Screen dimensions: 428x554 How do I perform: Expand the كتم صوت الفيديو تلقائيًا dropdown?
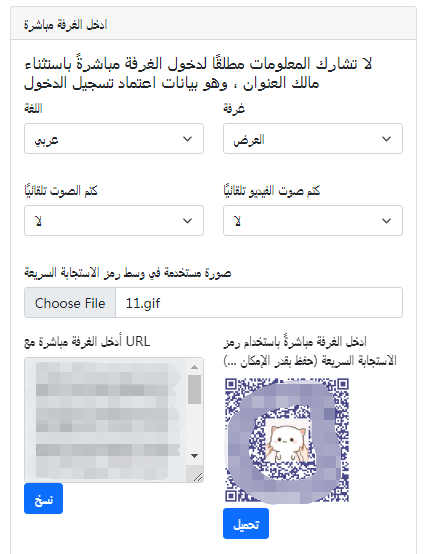coord(313,220)
